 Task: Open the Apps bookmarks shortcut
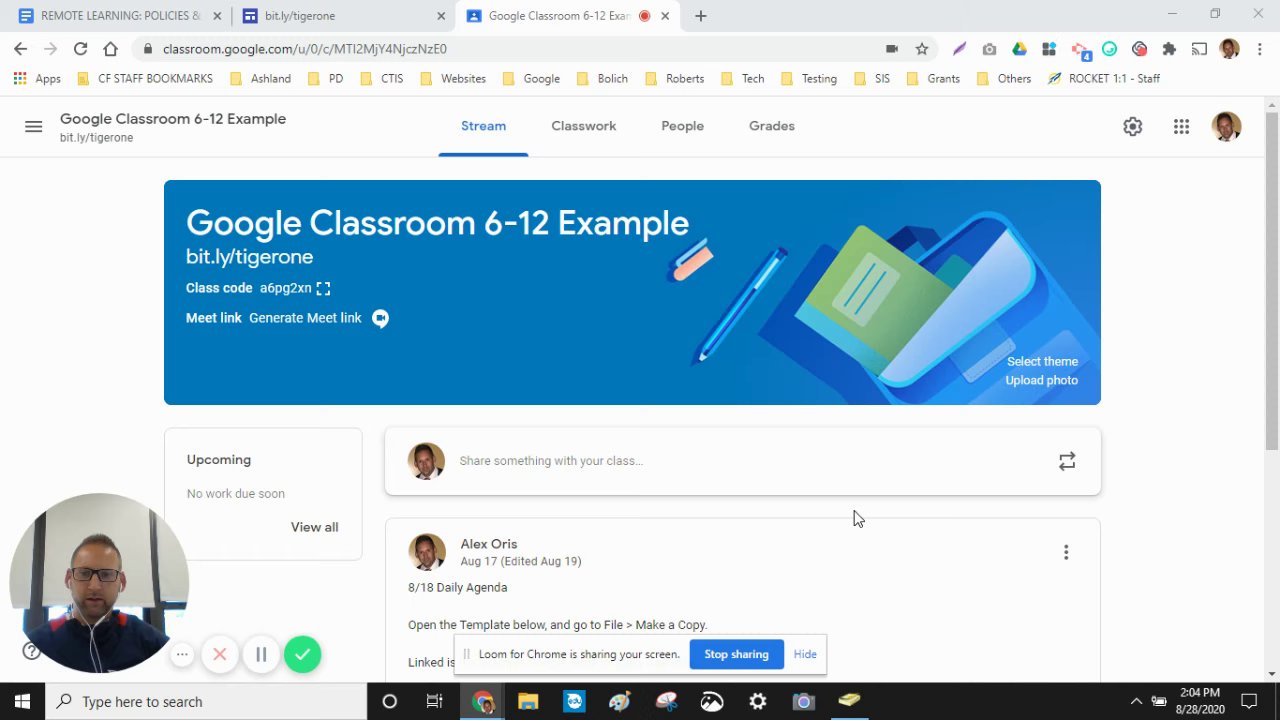37,79
